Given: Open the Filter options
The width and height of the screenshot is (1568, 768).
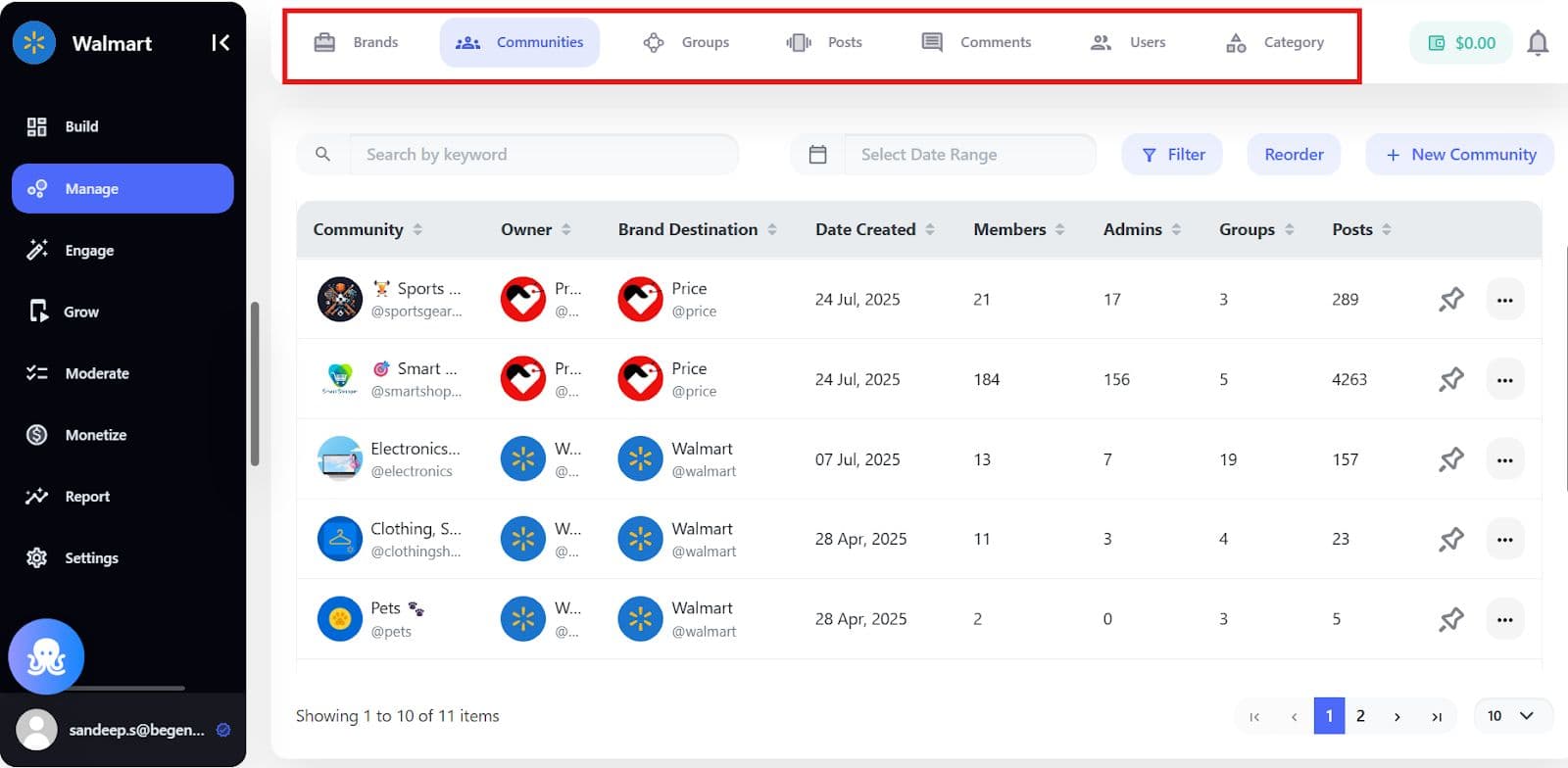Looking at the screenshot, I should [1172, 155].
